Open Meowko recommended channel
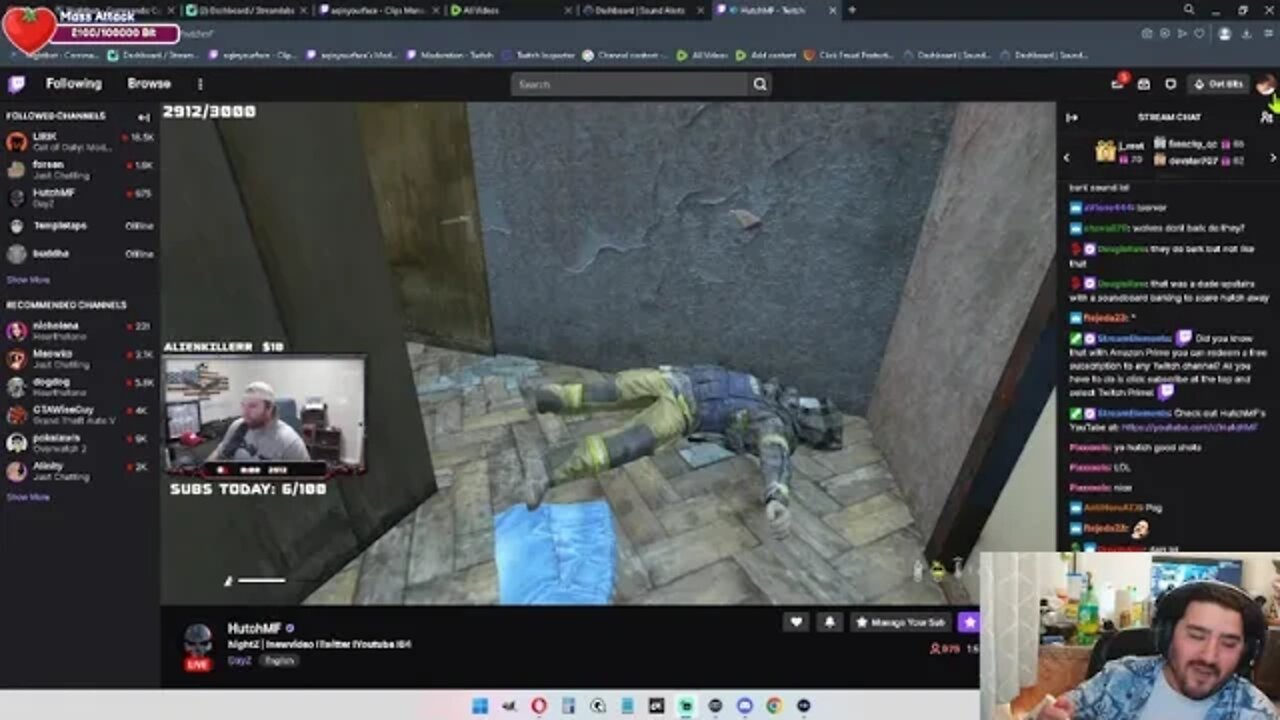The width and height of the screenshot is (1280, 720). [x=80, y=358]
